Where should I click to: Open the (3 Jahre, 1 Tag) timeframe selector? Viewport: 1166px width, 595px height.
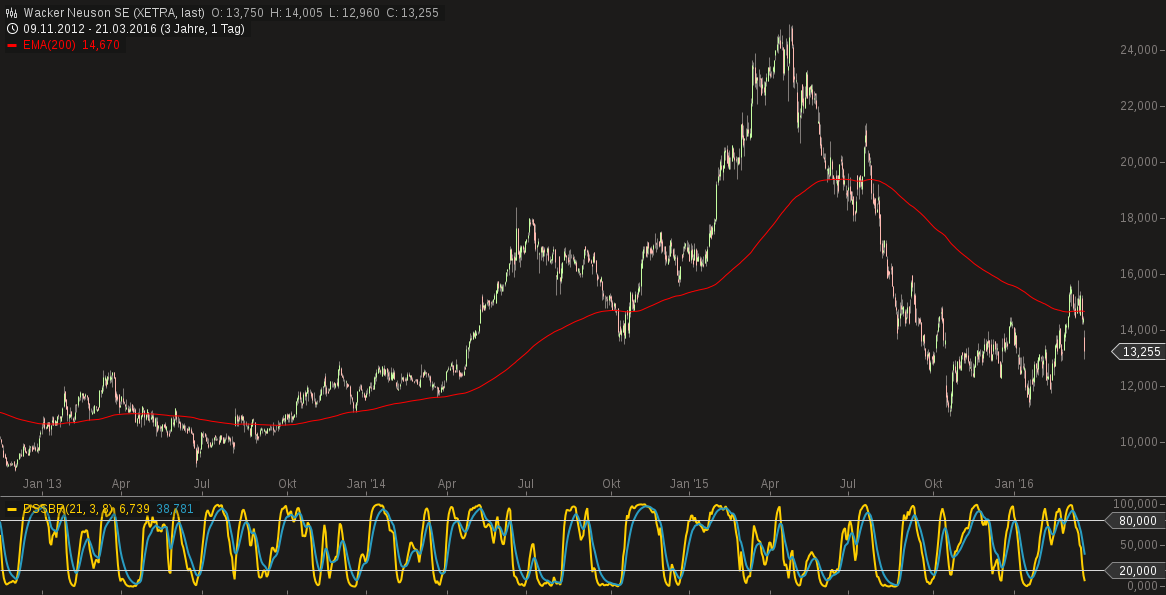pyautogui.click(x=200, y=28)
